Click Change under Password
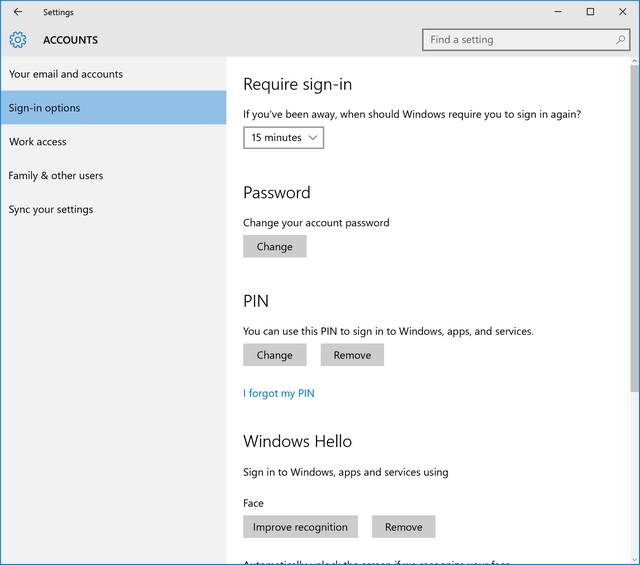The height and width of the screenshot is (565, 640). point(275,246)
